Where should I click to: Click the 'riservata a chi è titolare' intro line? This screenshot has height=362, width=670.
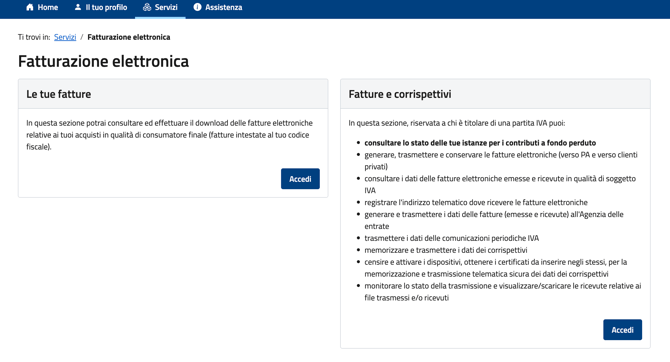point(456,123)
